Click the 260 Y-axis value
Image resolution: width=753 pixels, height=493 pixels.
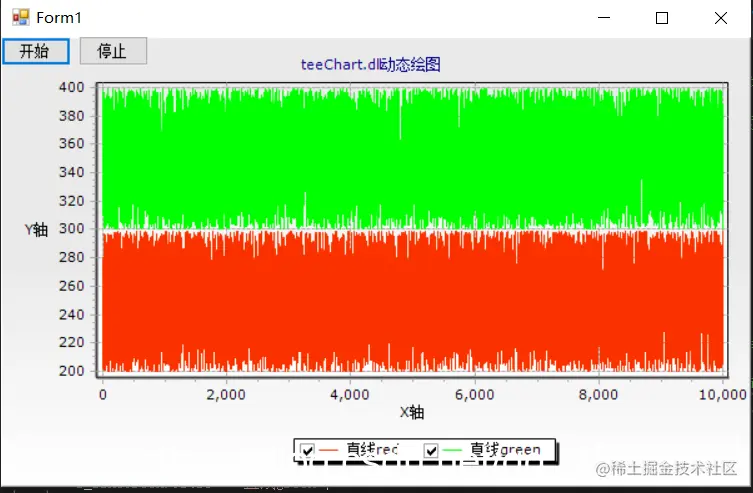pyautogui.click(x=72, y=286)
